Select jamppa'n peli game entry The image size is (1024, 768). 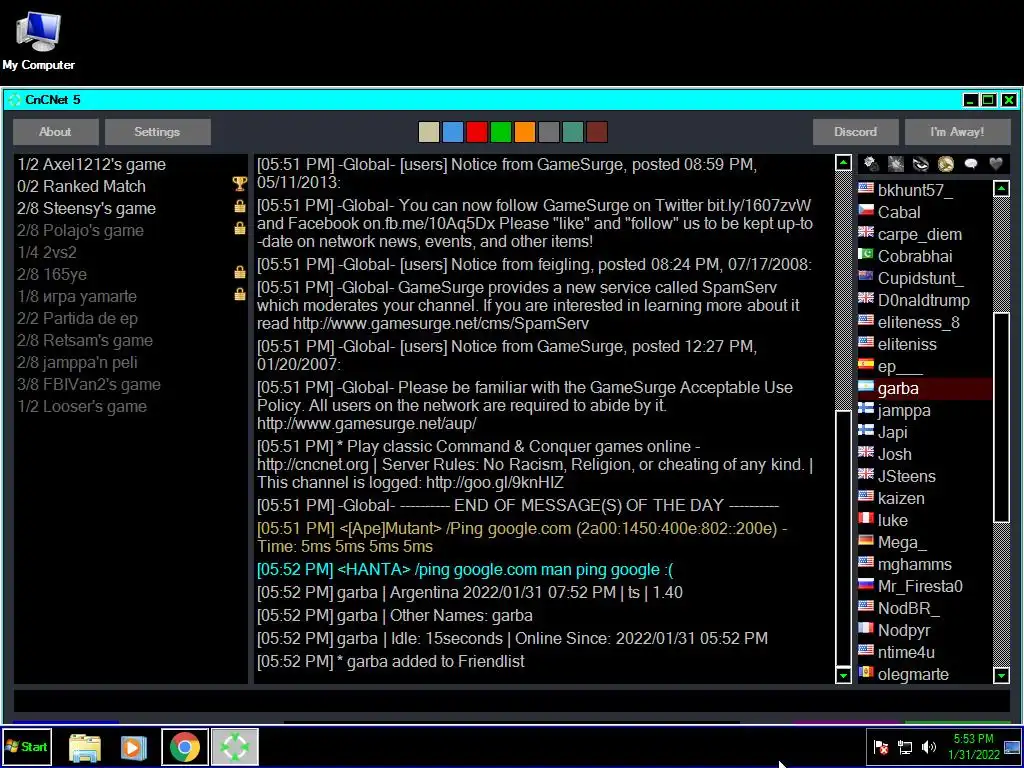coord(131,362)
